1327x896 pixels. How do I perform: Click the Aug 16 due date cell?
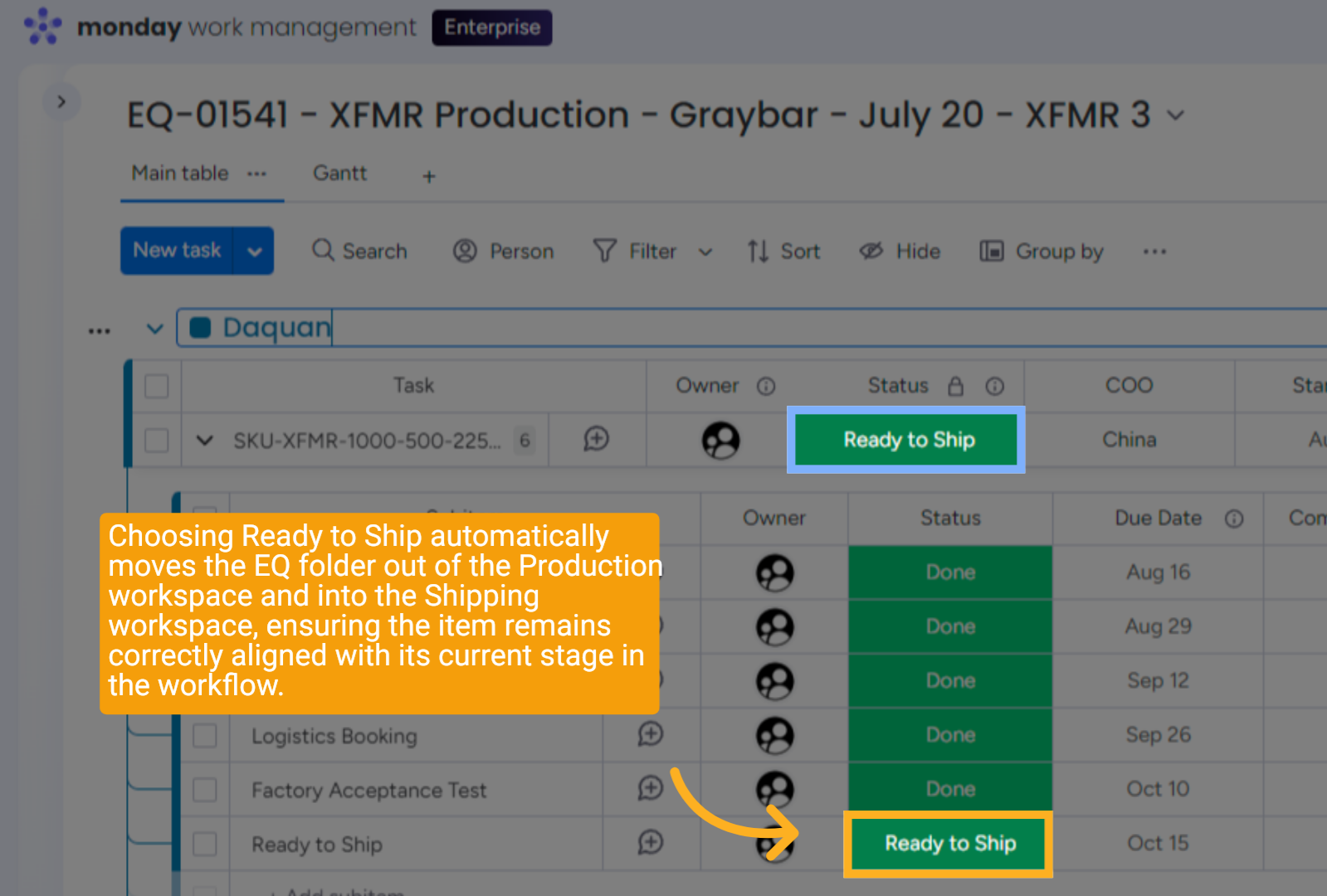point(1158,572)
